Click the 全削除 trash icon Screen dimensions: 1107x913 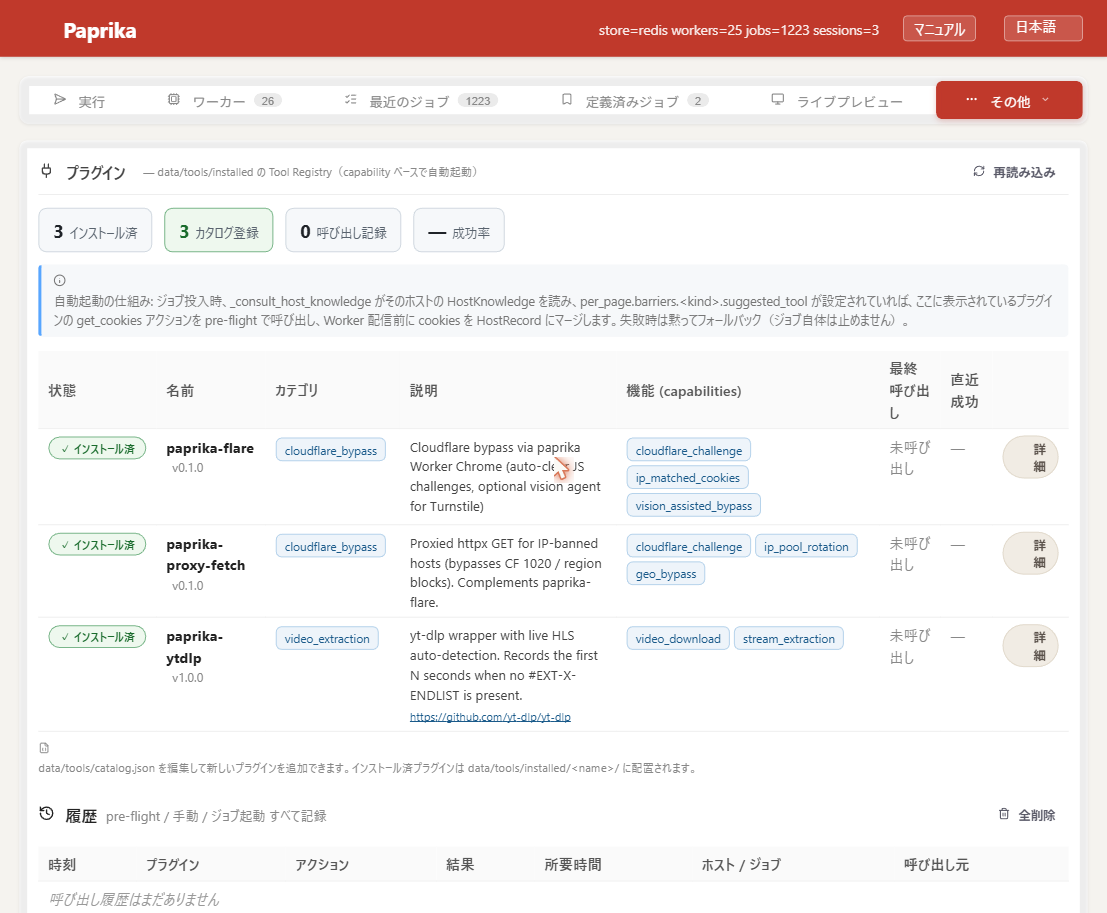[1004, 814]
